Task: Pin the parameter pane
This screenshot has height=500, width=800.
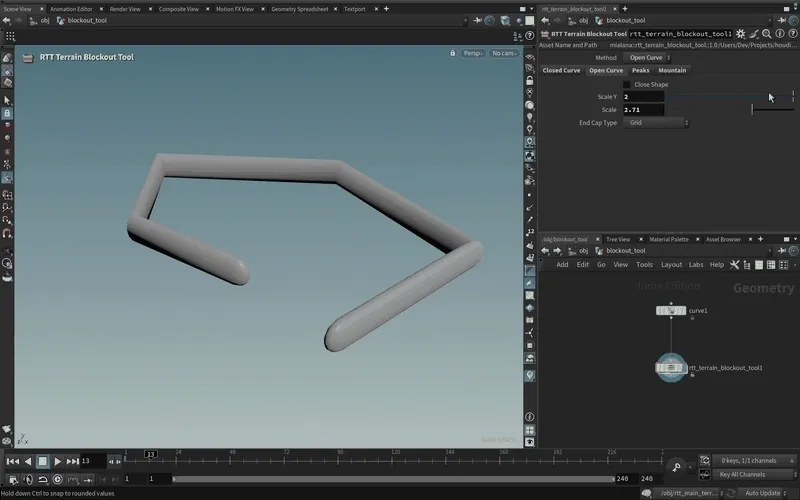Action: pos(782,20)
